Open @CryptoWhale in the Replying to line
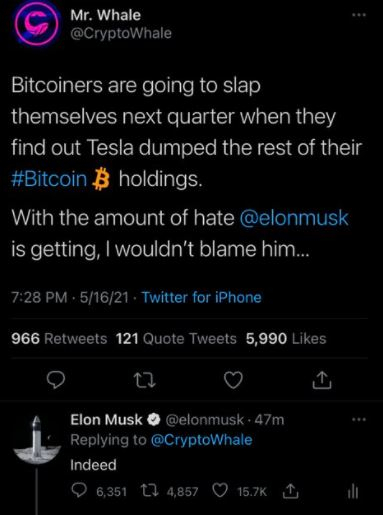 (x=201, y=440)
